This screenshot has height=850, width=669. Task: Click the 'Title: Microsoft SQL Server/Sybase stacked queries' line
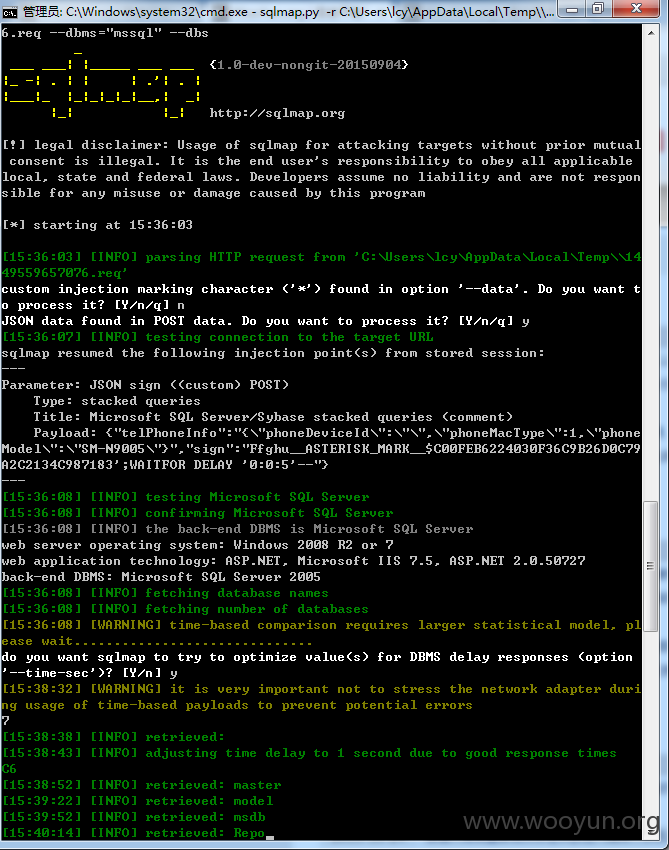coord(273,417)
